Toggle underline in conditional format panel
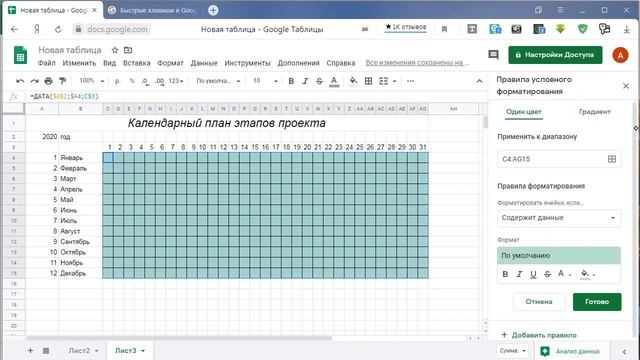The image size is (640, 360). point(533,274)
